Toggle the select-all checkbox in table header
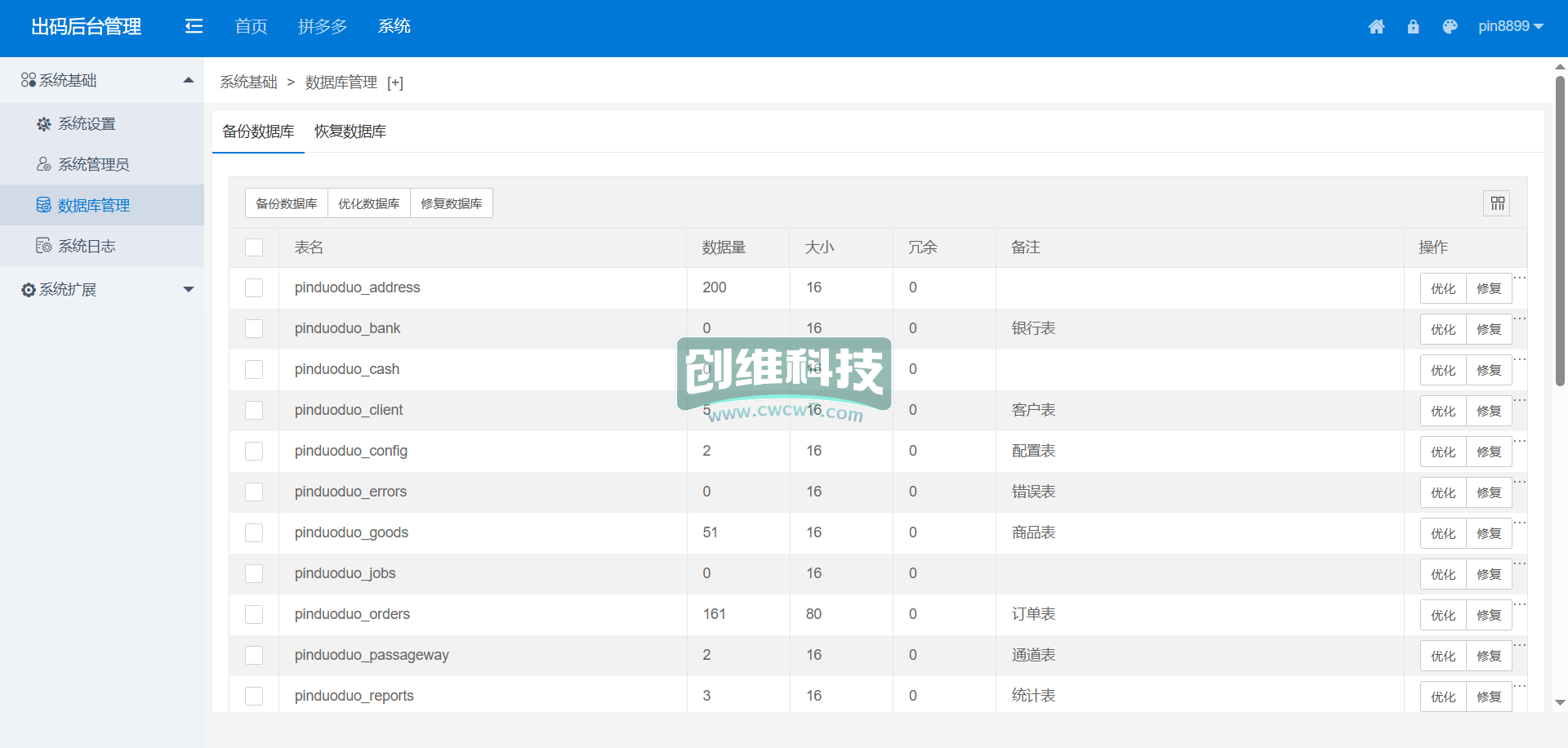The height and width of the screenshot is (748, 1568). (254, 247)
